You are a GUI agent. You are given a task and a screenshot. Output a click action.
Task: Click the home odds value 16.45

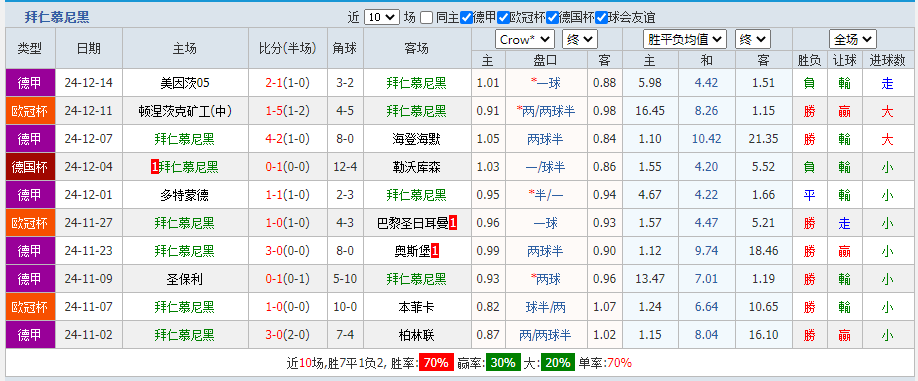pos(649,111)
